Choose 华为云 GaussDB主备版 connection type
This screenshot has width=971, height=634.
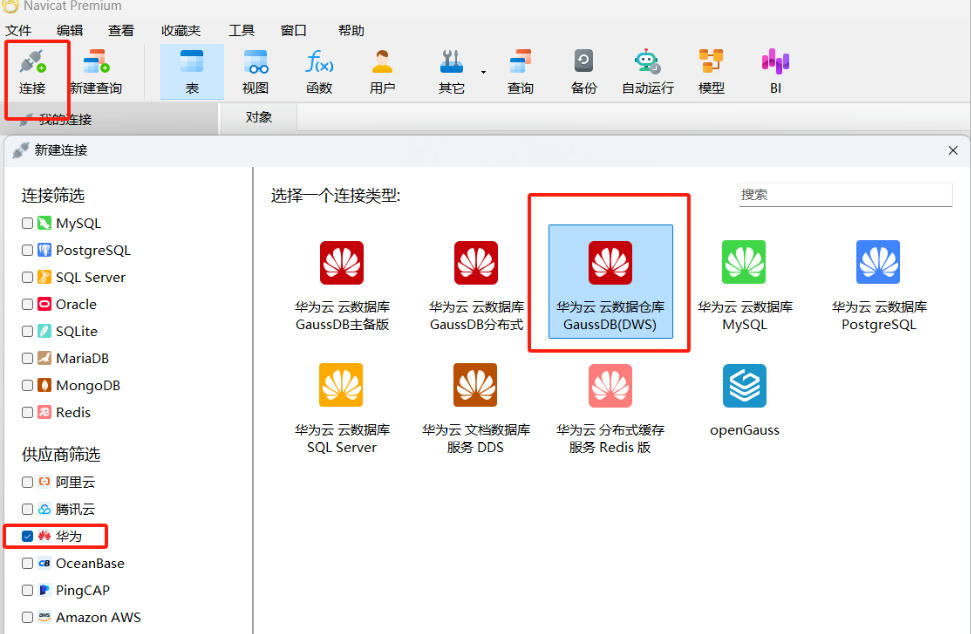point(342,285)
